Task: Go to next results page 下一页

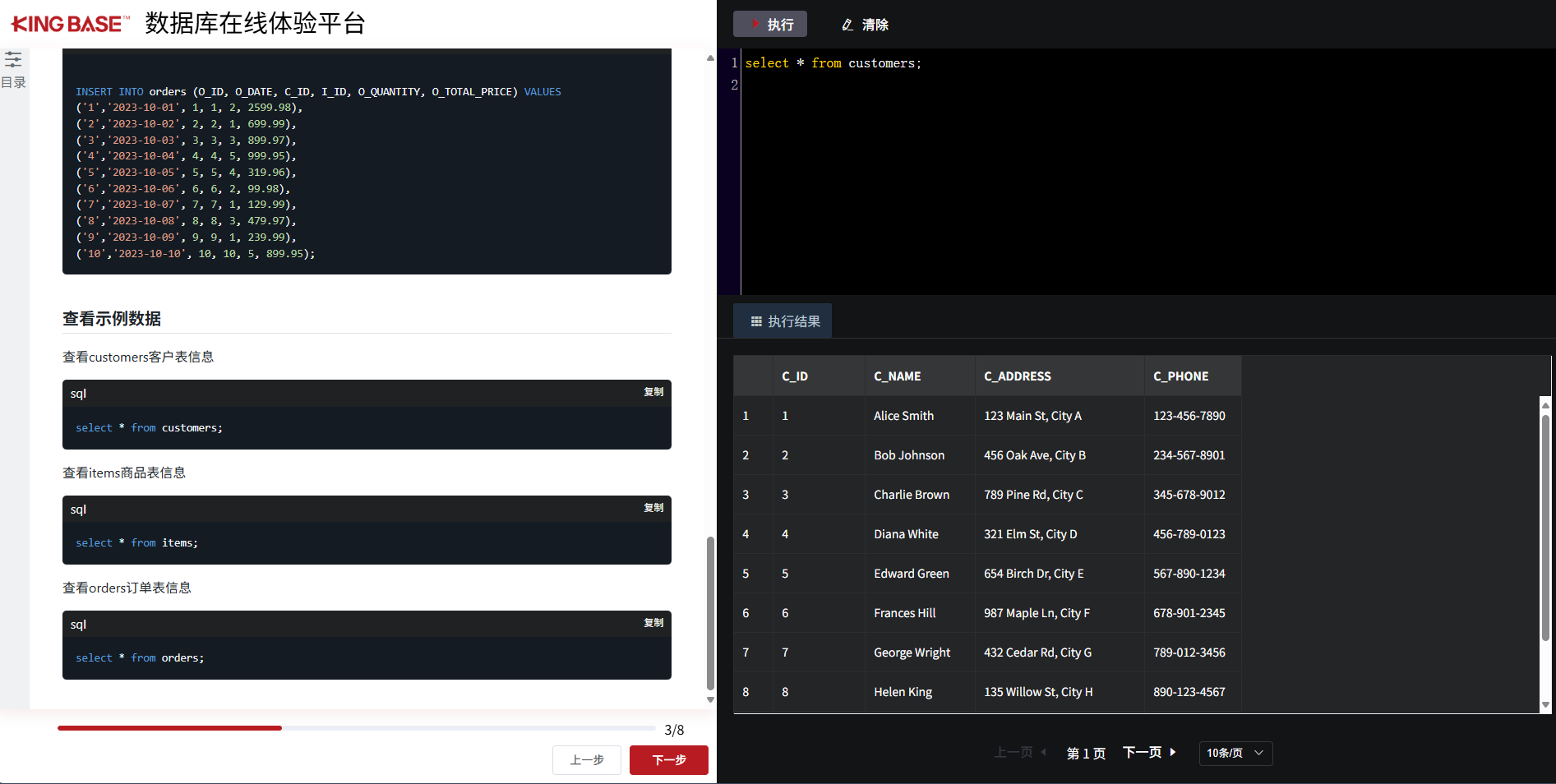Action: [1149, 753]
